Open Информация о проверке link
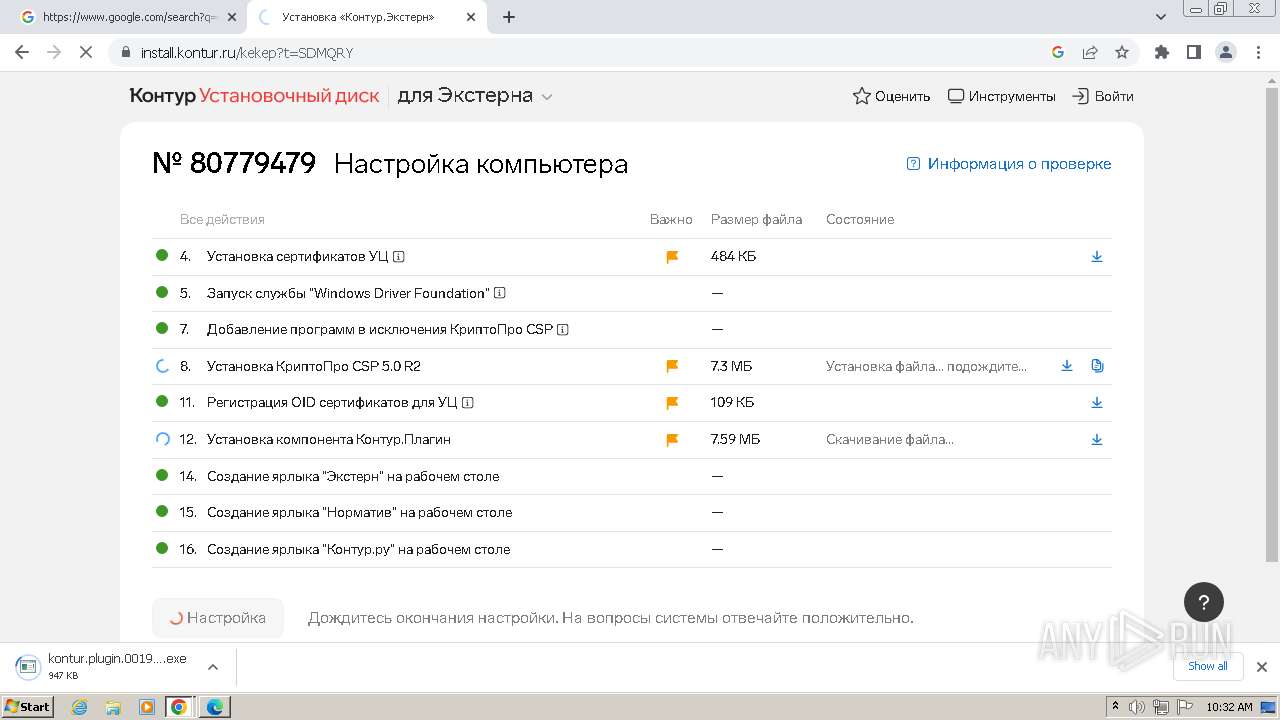The image size is (1280, 720). 1009,164
